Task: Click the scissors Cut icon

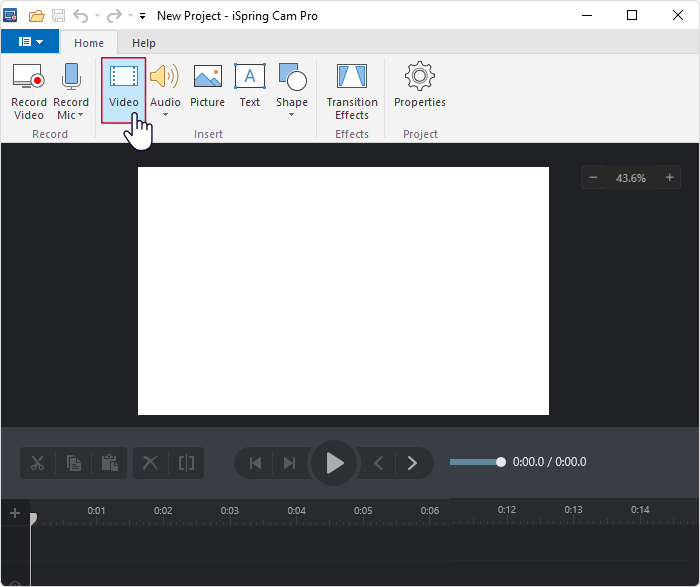Action: coord(38,463)
